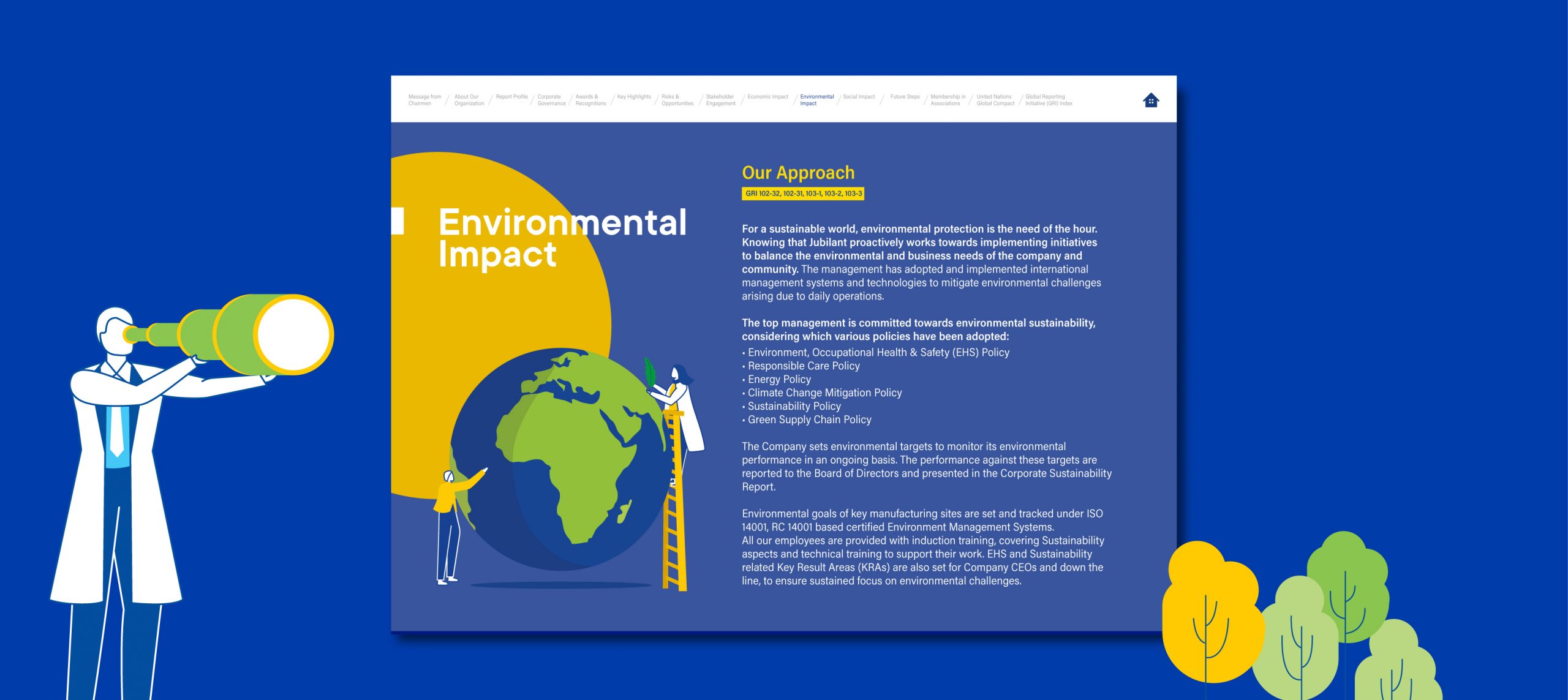The width and height of the screenshot is (1568, 700).
Task: Click 'Responsible Care Policy' bullet
Action: (804, 366)
